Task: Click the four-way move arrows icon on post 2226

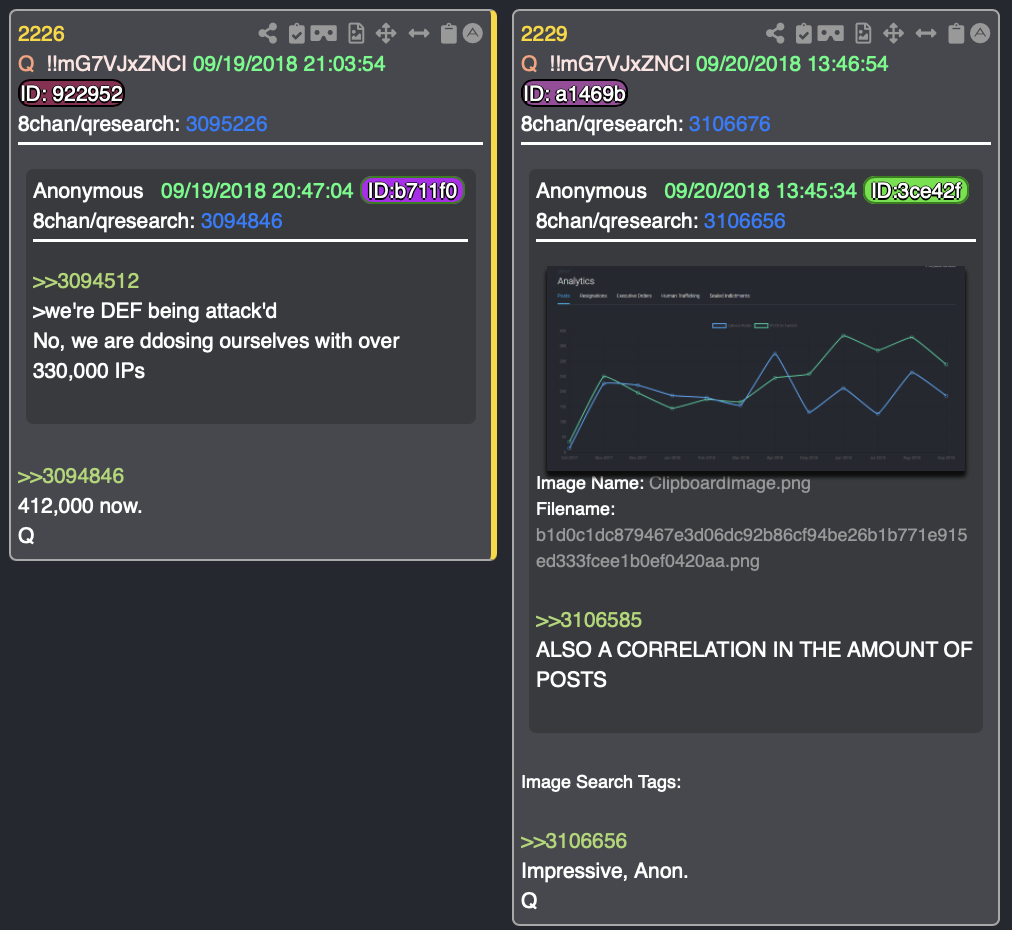Action: click(x=386, y=34)
